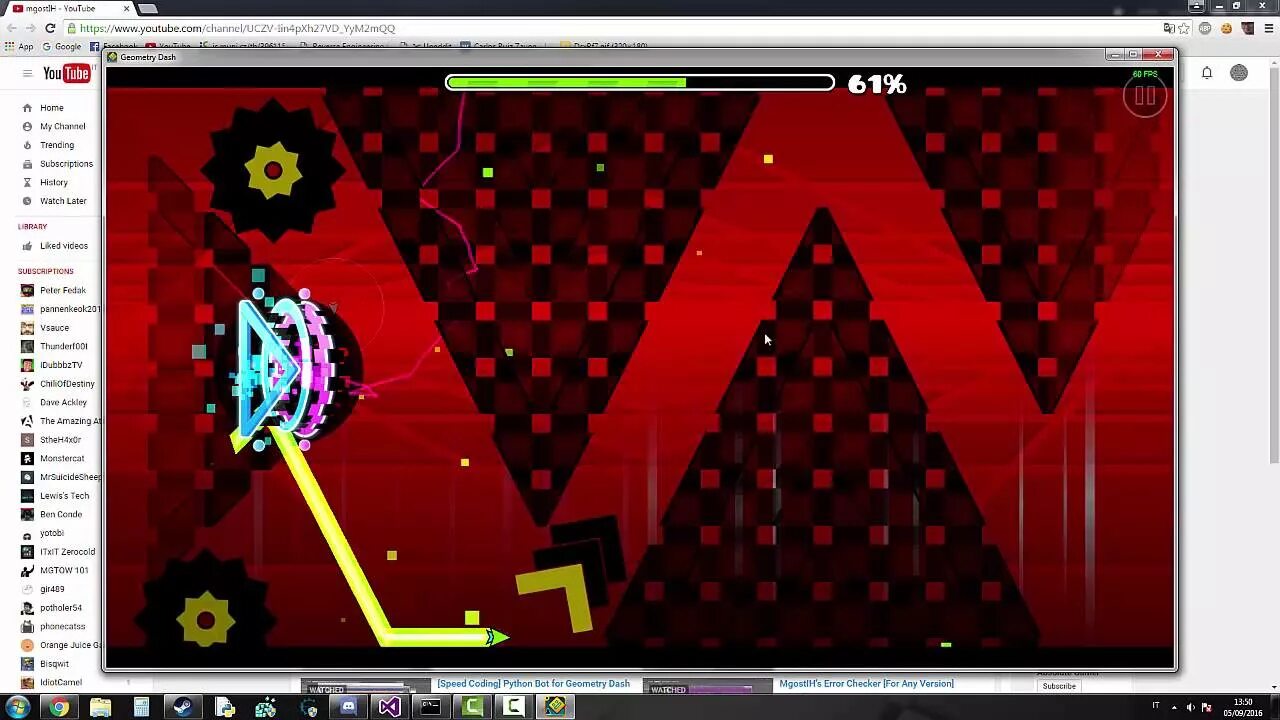Open Thunderf00t subscription channel
This screenshot has width=1280, height=720.
tap(64, 346)
